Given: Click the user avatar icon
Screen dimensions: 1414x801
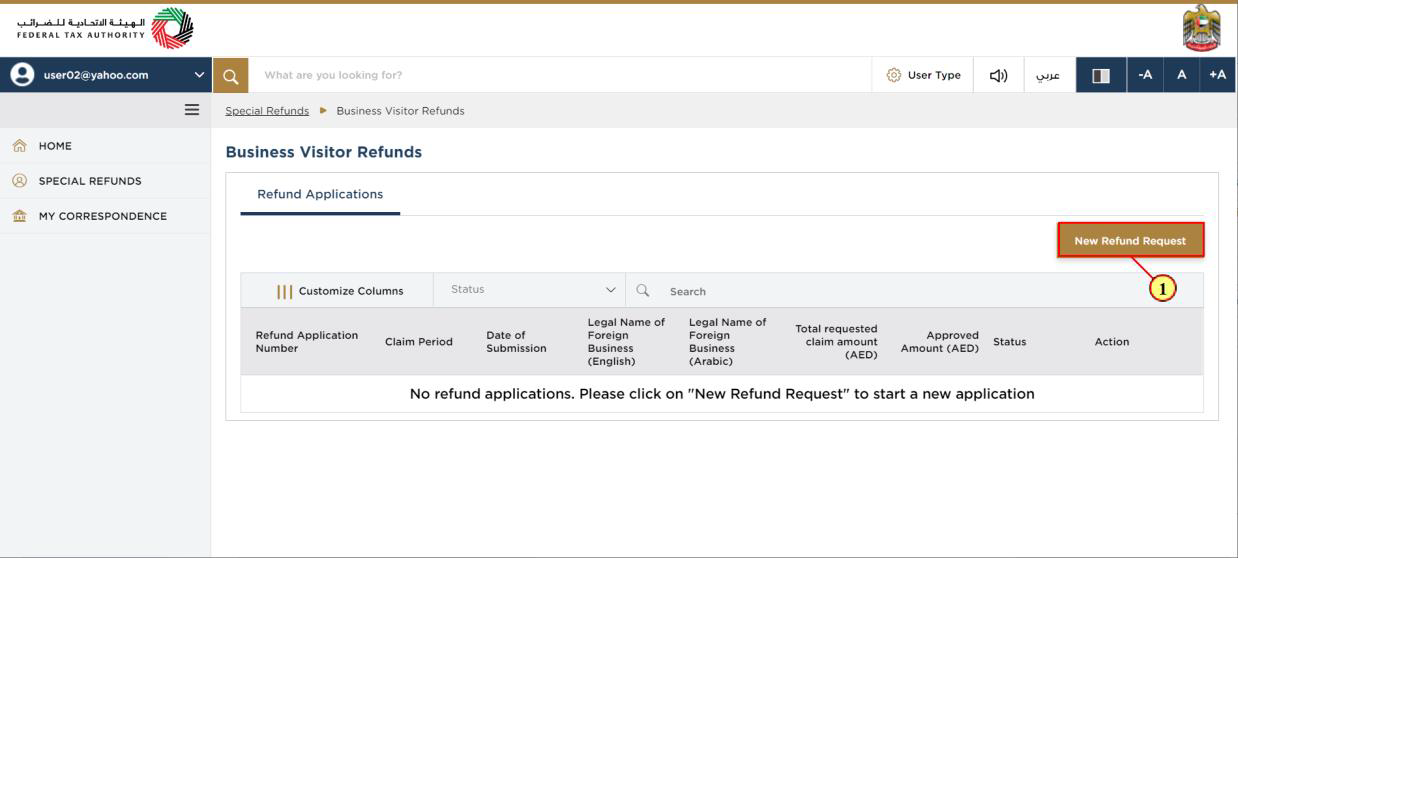Looking at the screenshot, I should click(21, 75).
